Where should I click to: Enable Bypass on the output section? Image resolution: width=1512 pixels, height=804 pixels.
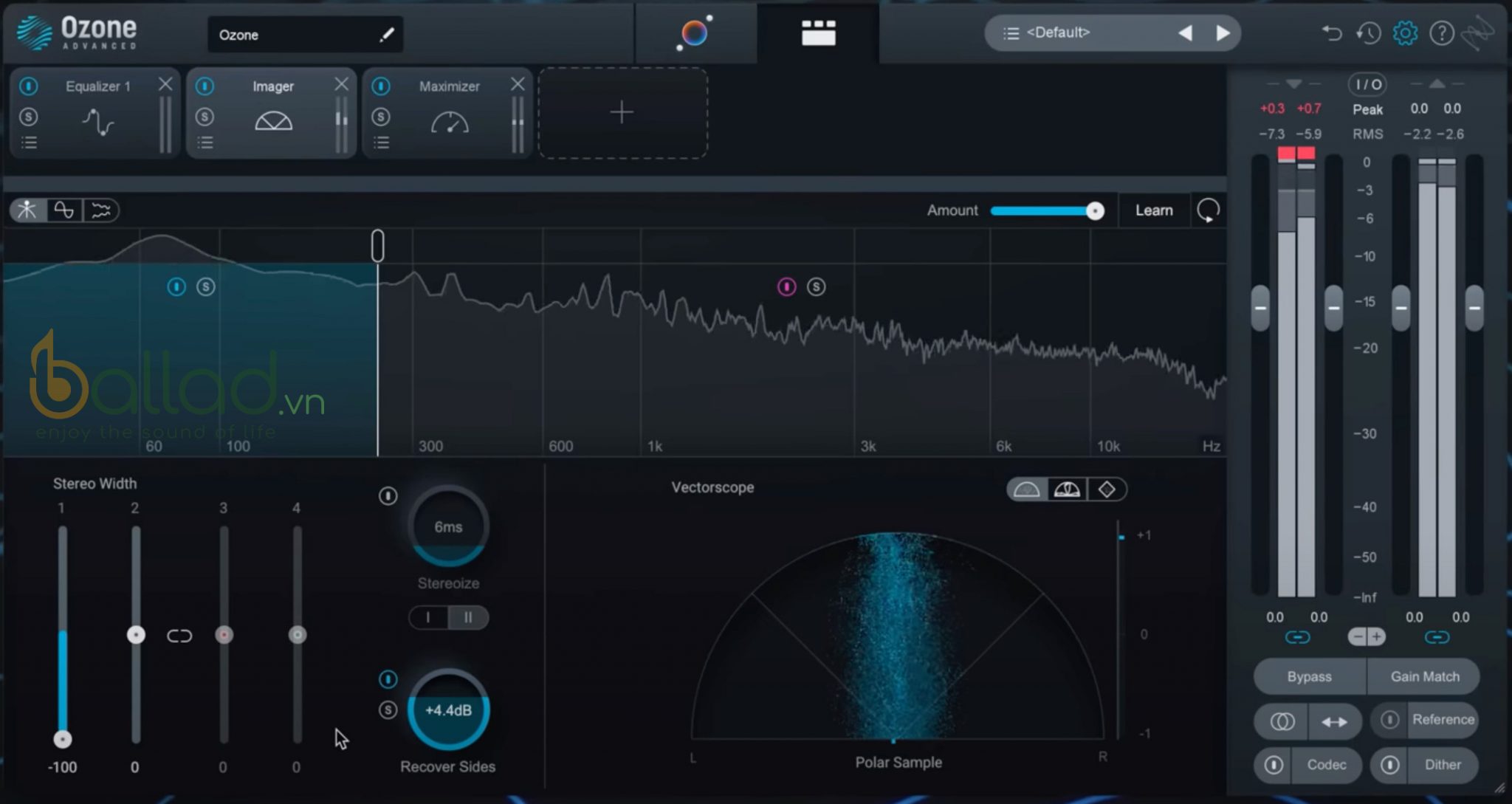[1309, 676]
